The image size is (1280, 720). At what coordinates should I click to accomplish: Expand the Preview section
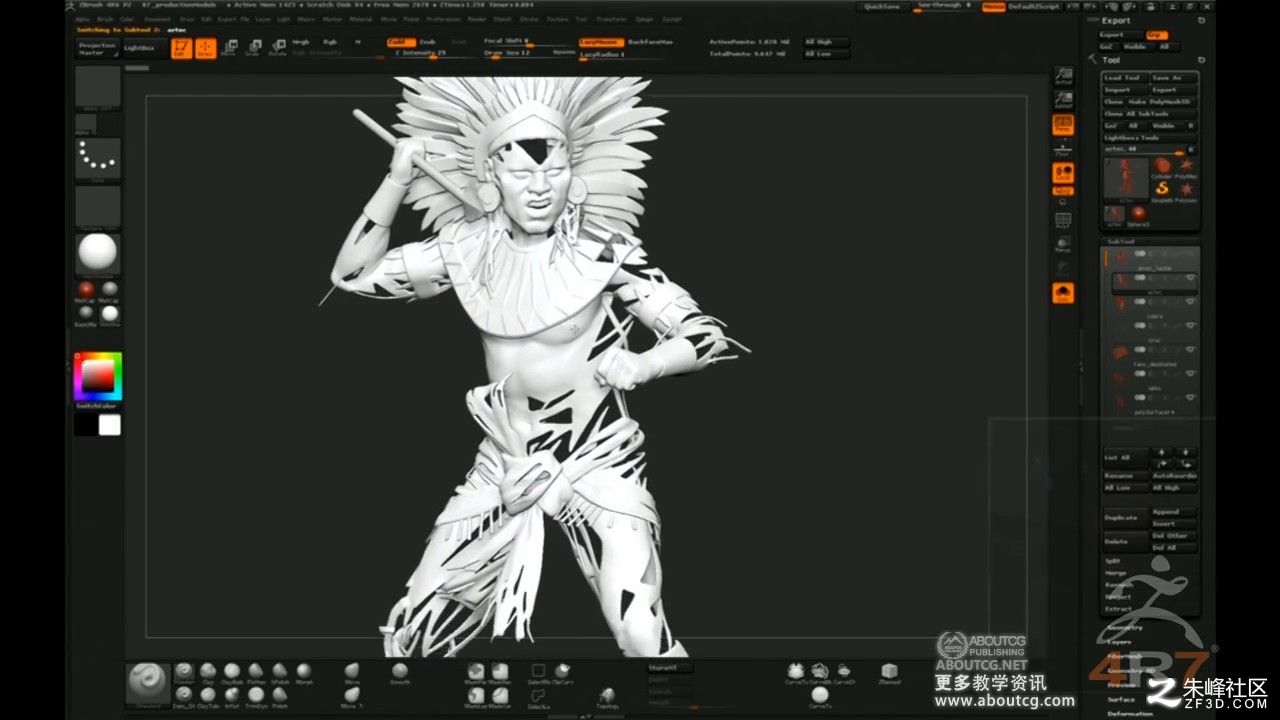point(1120,685)
